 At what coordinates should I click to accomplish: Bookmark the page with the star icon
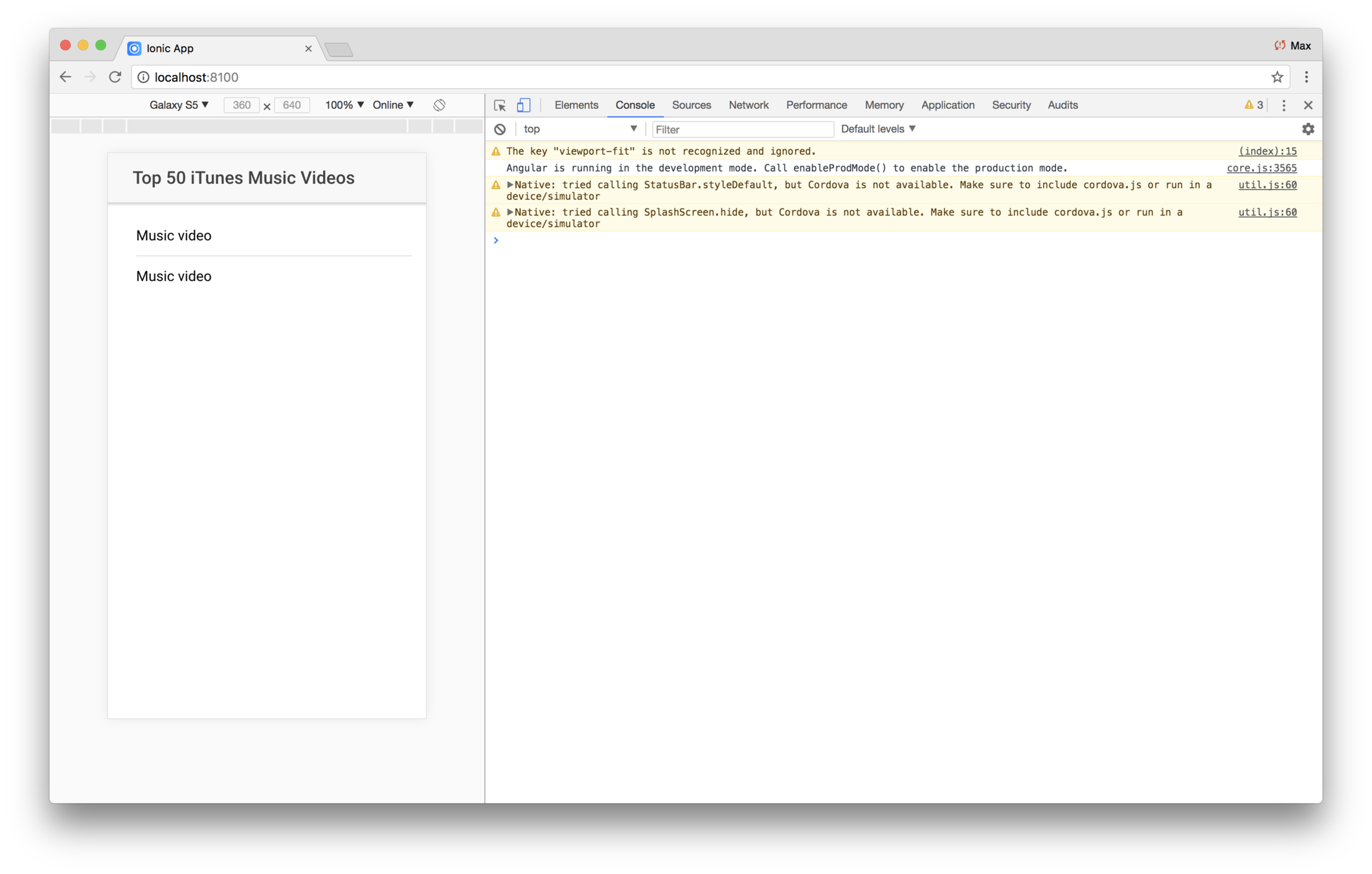coord(1277,78)
